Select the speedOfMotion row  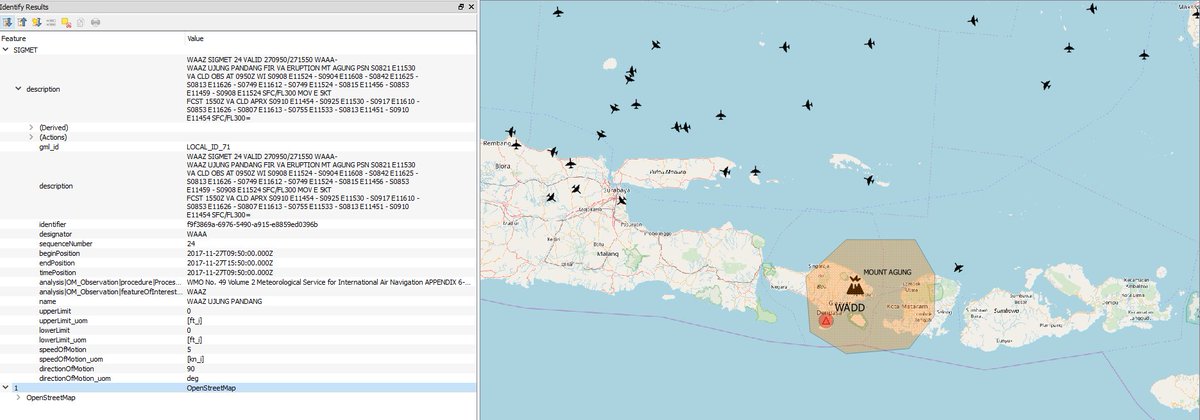tap(237, 349)
